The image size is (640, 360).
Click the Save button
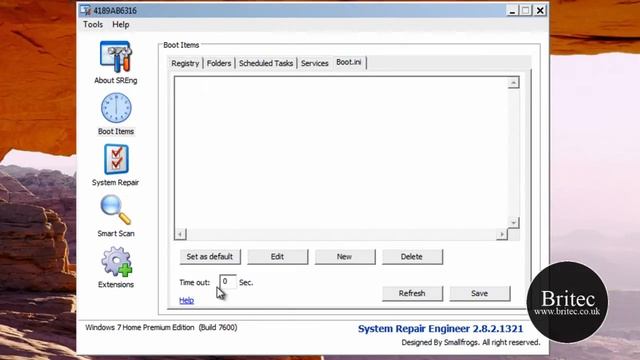click(480, 293)
